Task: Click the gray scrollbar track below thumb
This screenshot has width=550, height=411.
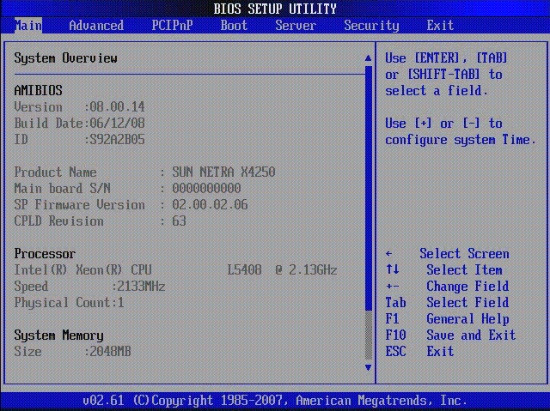Action: 368,335
